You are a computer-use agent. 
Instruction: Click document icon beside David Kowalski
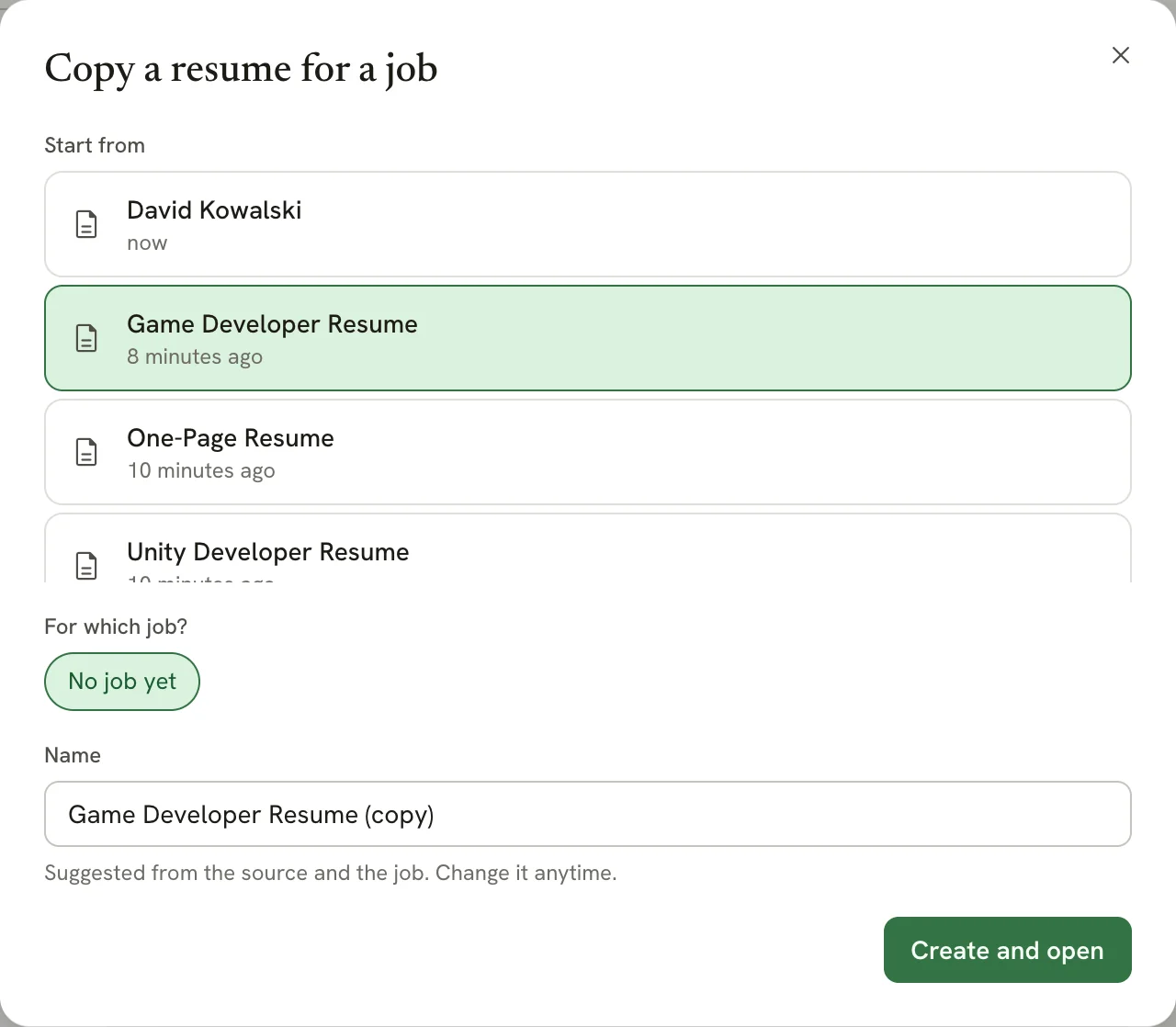(86, 224)
